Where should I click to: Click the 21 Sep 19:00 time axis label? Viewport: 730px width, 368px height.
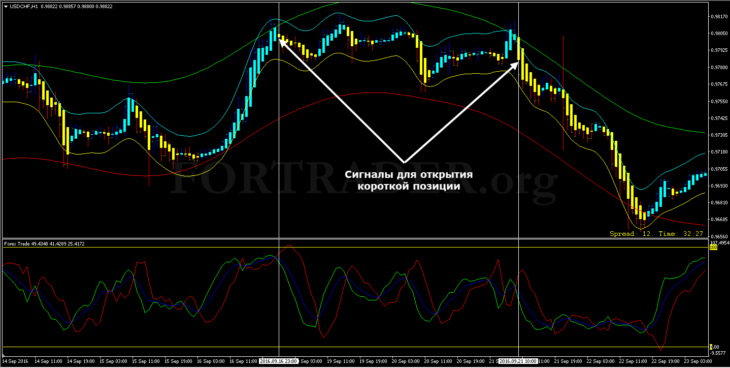(x=568, y=361)
